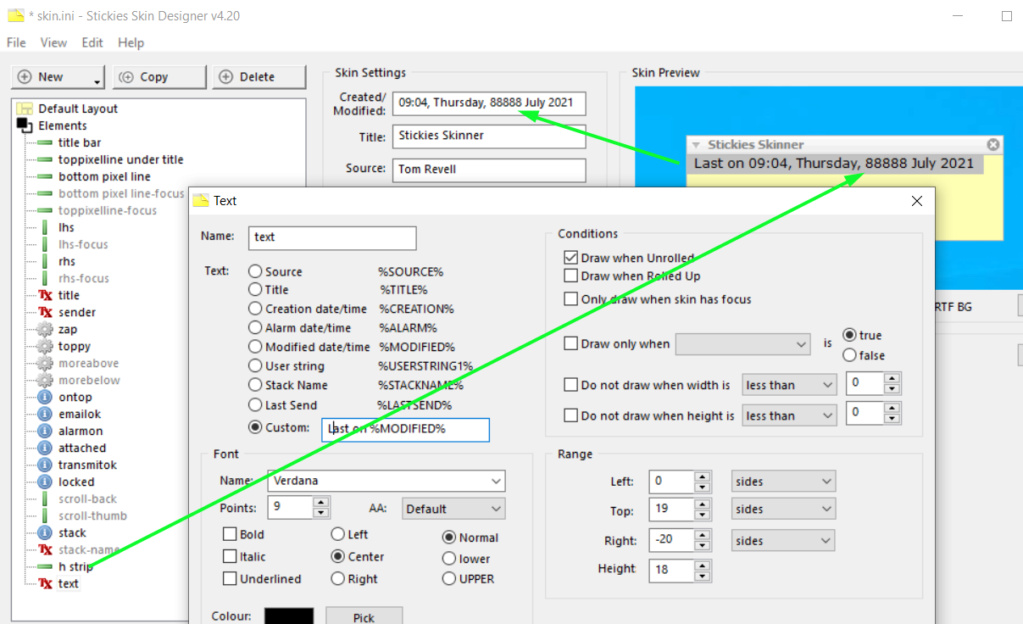Enable the Bold font checkbox

(230, 534)
